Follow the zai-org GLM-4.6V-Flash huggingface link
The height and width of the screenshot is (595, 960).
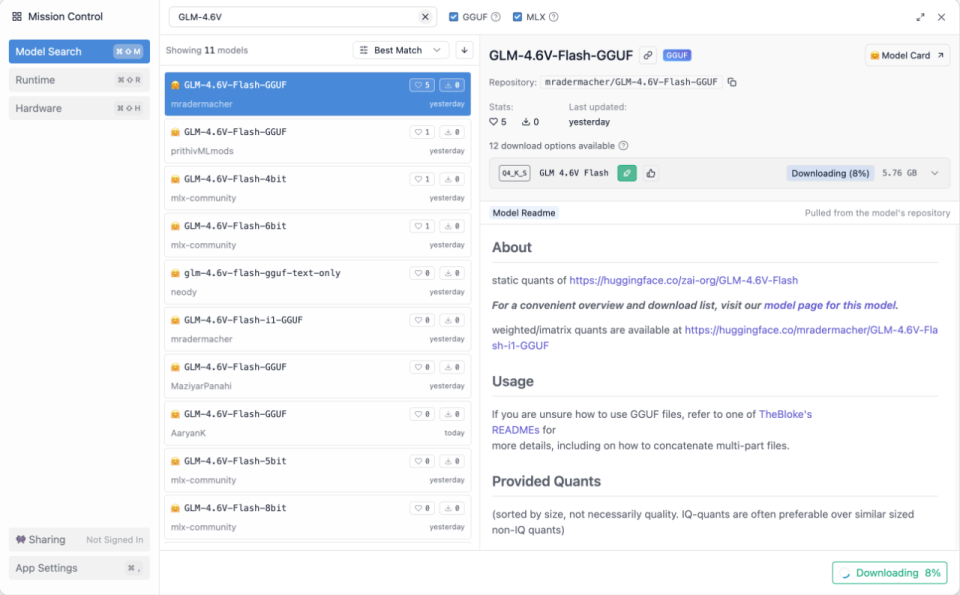[x=683, y=280]
